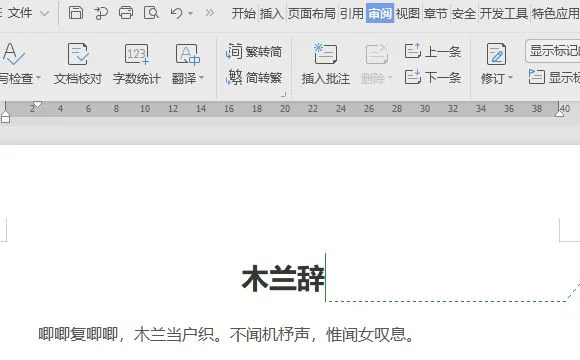The image size is (580, 360).
Task: Open the 页面布局 tab
Action: click(x=311, y=14)
